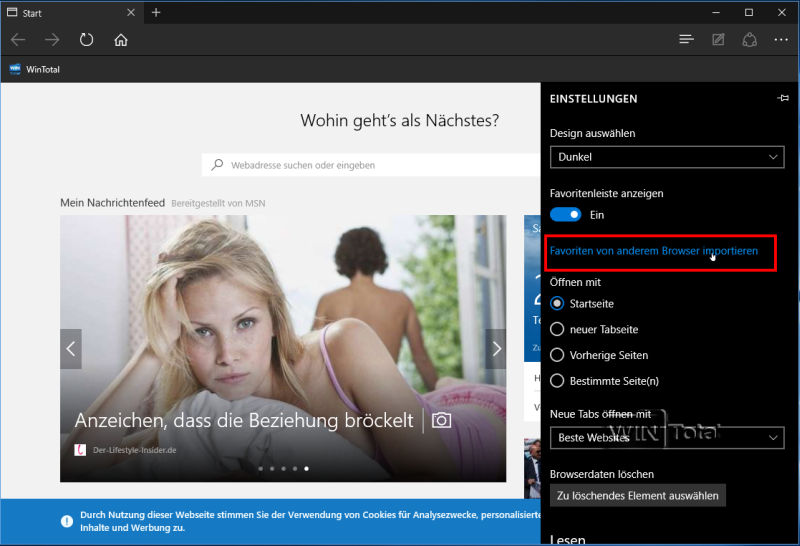The height and width of the screenshot is (546, 800).
Task: Click the Der-Lifestyle-Insider.de source label
Action: (135, 450)
